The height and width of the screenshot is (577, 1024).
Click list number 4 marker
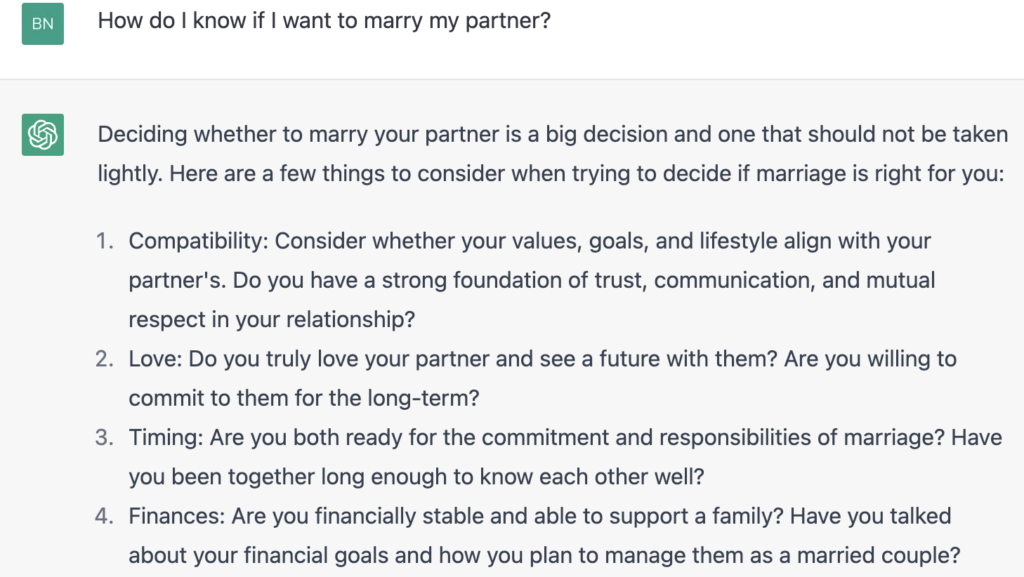tap(104, 516)
